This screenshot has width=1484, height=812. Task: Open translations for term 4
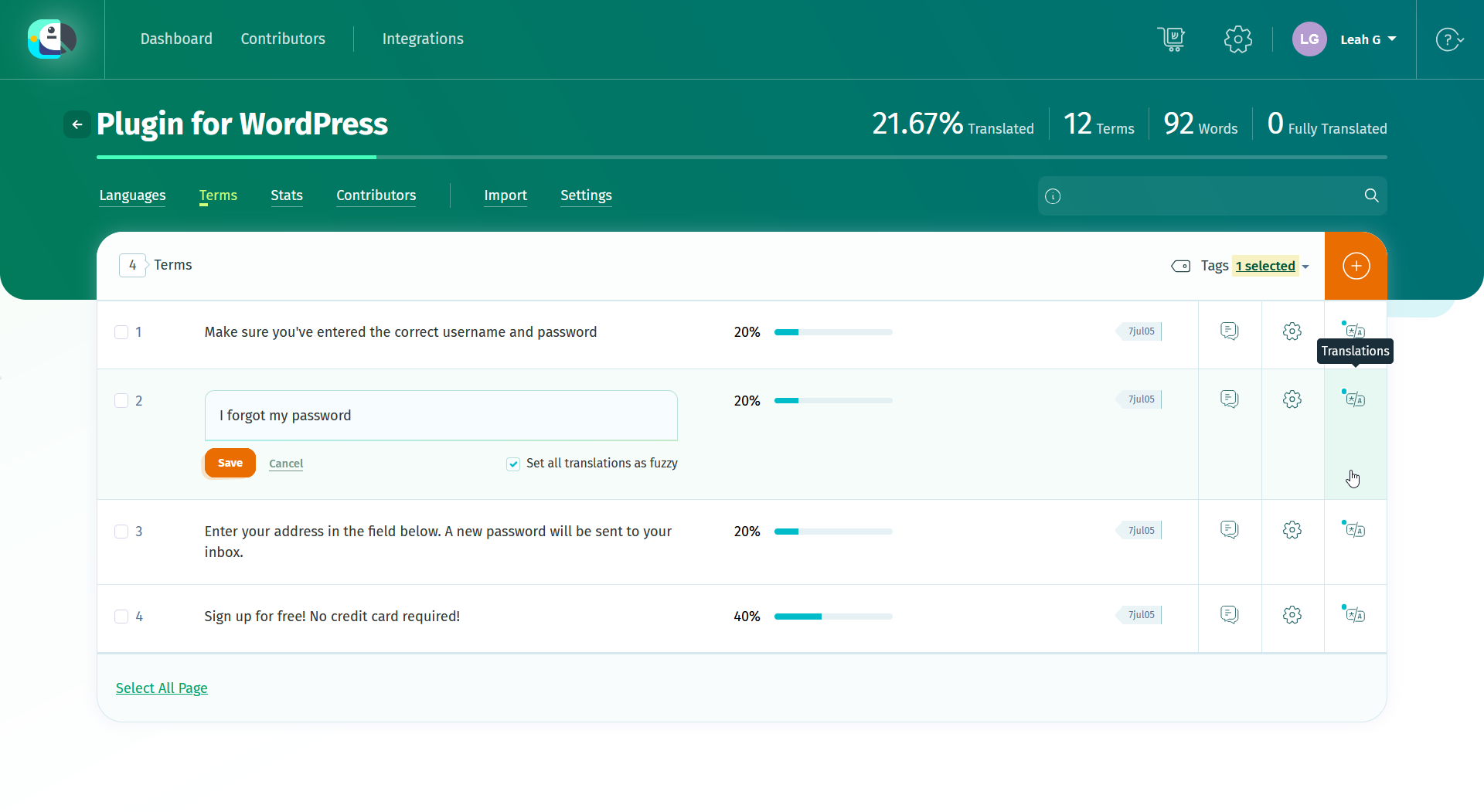tap(1355, 614)
